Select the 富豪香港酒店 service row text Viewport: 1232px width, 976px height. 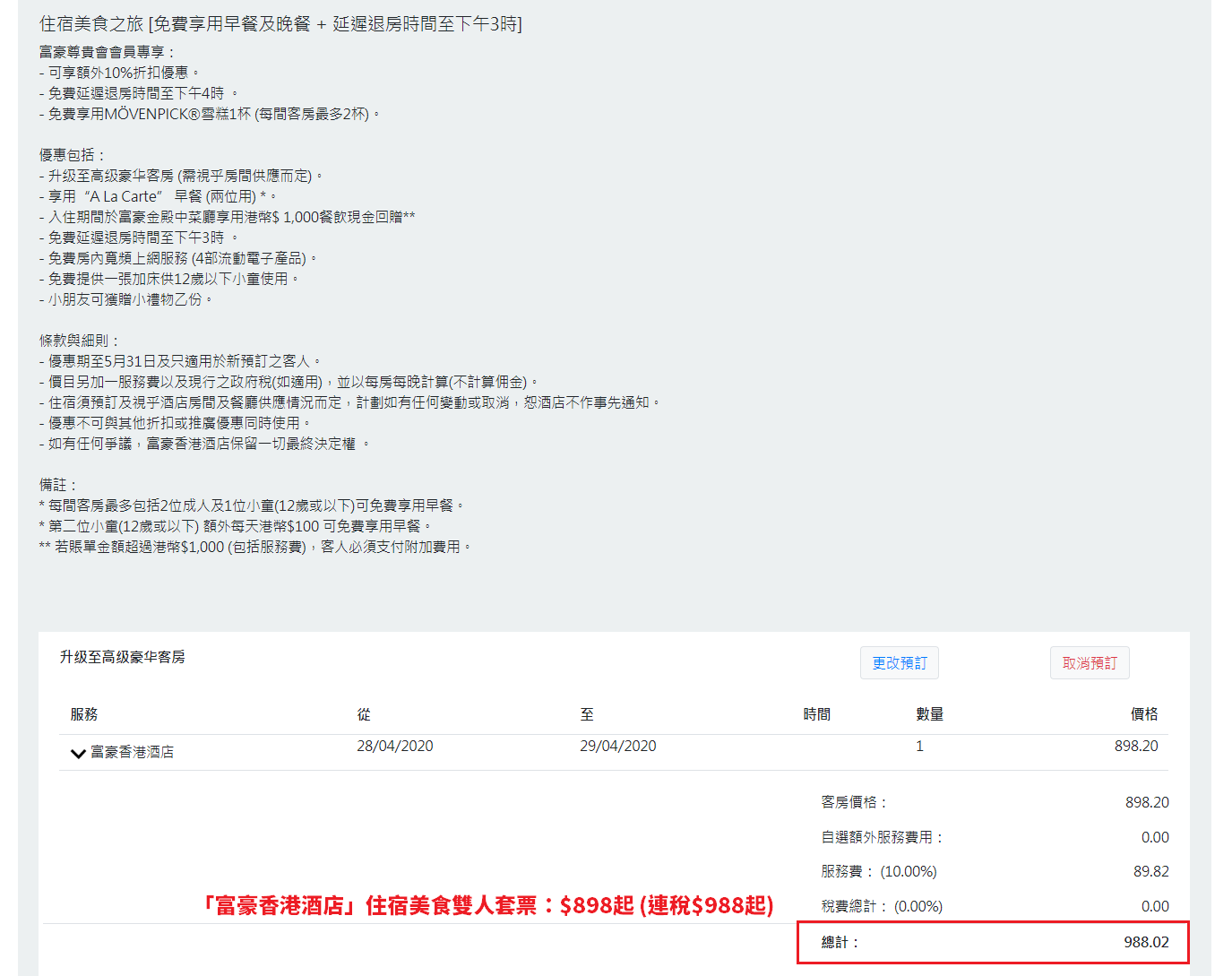(133, 752)
